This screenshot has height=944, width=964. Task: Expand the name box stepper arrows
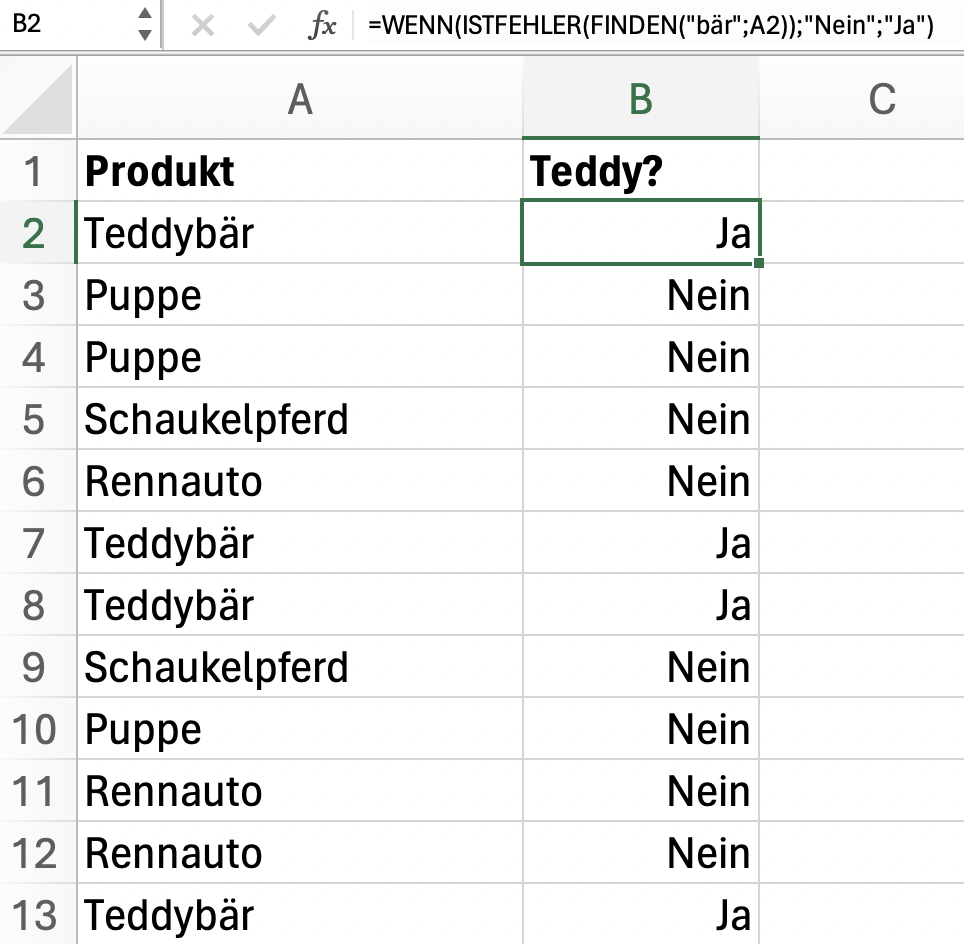[x=145, y=25]
